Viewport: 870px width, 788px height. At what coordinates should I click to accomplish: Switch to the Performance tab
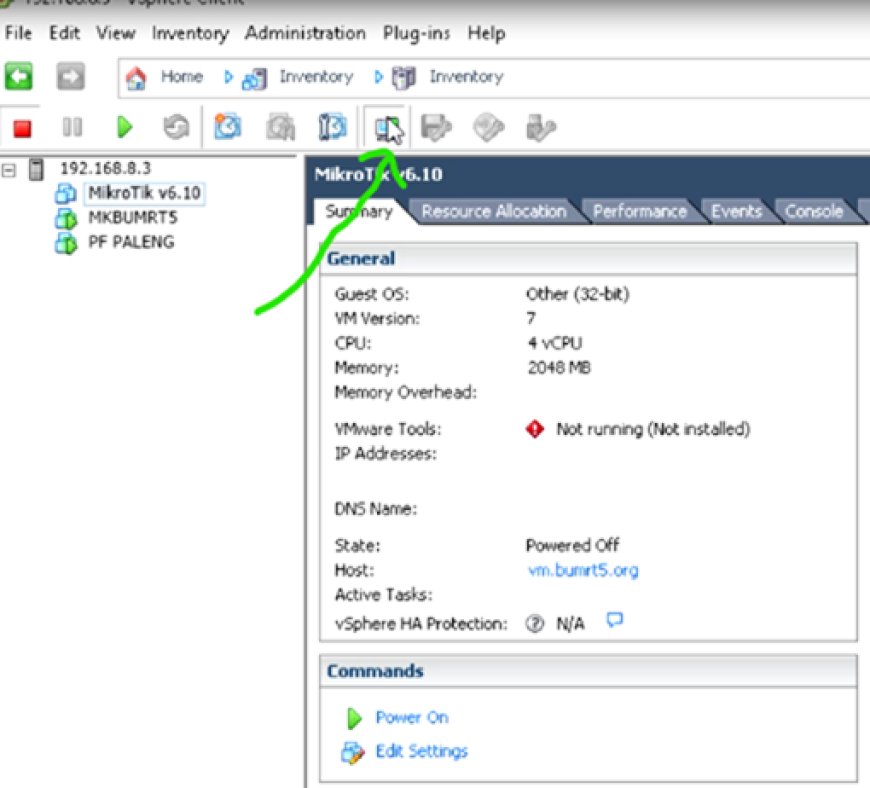(x=640, y=211)
